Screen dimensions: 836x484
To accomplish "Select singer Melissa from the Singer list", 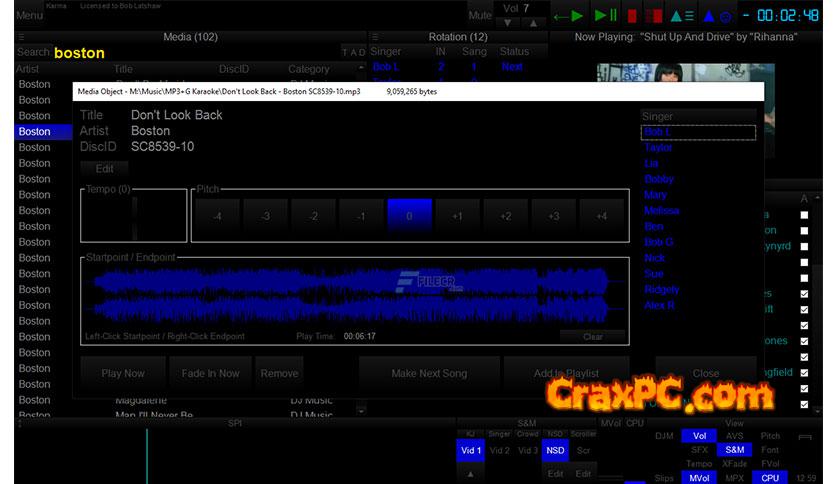I will coord(661,210).
